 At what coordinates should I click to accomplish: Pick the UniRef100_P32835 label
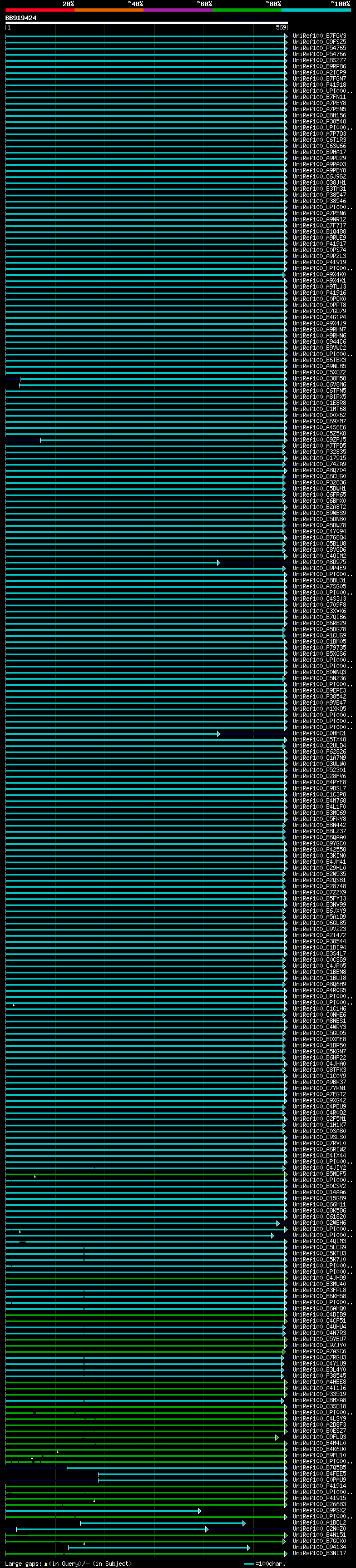pyautogui.click(x=319, y=452)
